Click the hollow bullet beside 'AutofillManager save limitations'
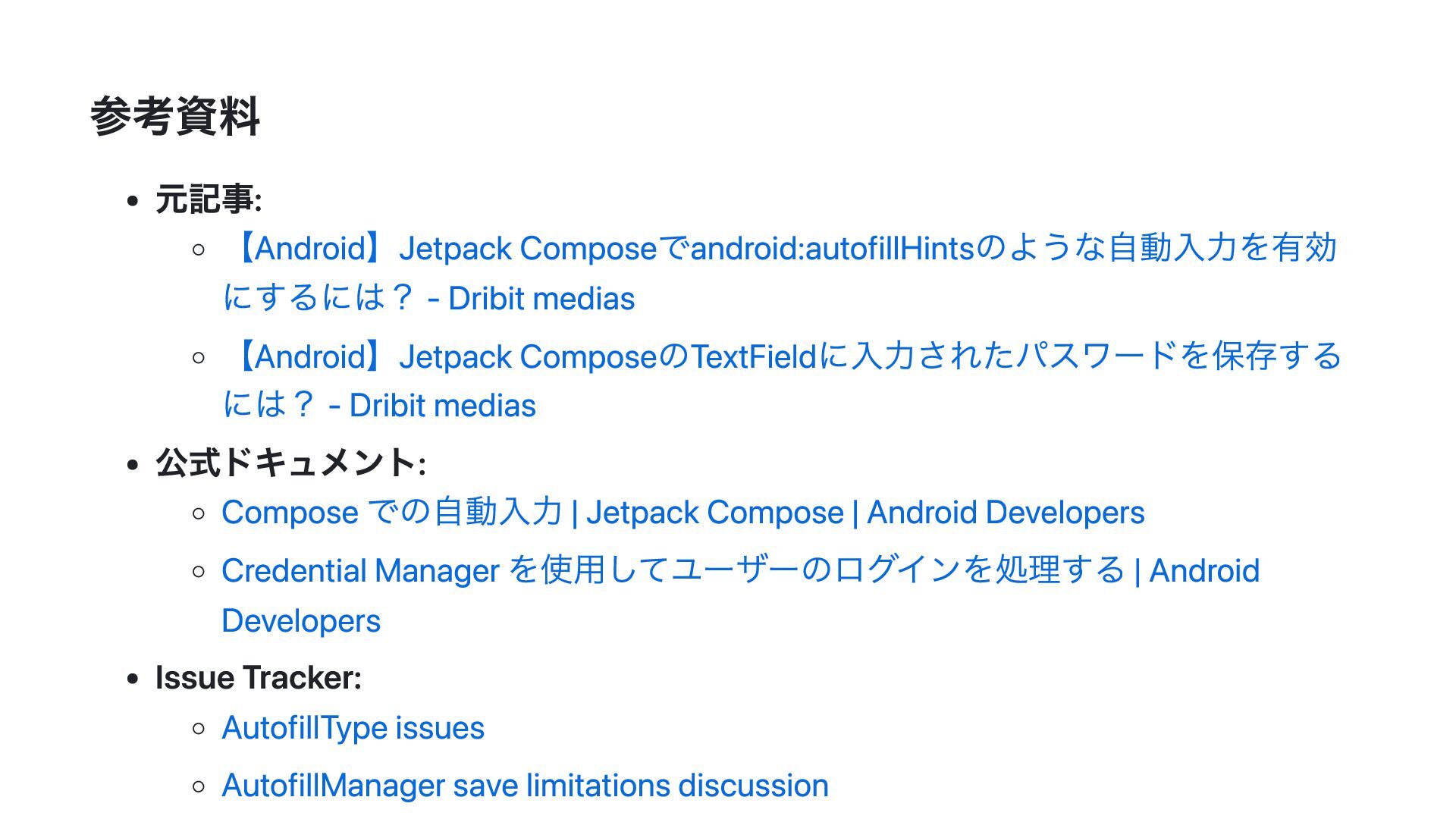1456x819 pixels. pyautogui.click(x=199, y=786)
